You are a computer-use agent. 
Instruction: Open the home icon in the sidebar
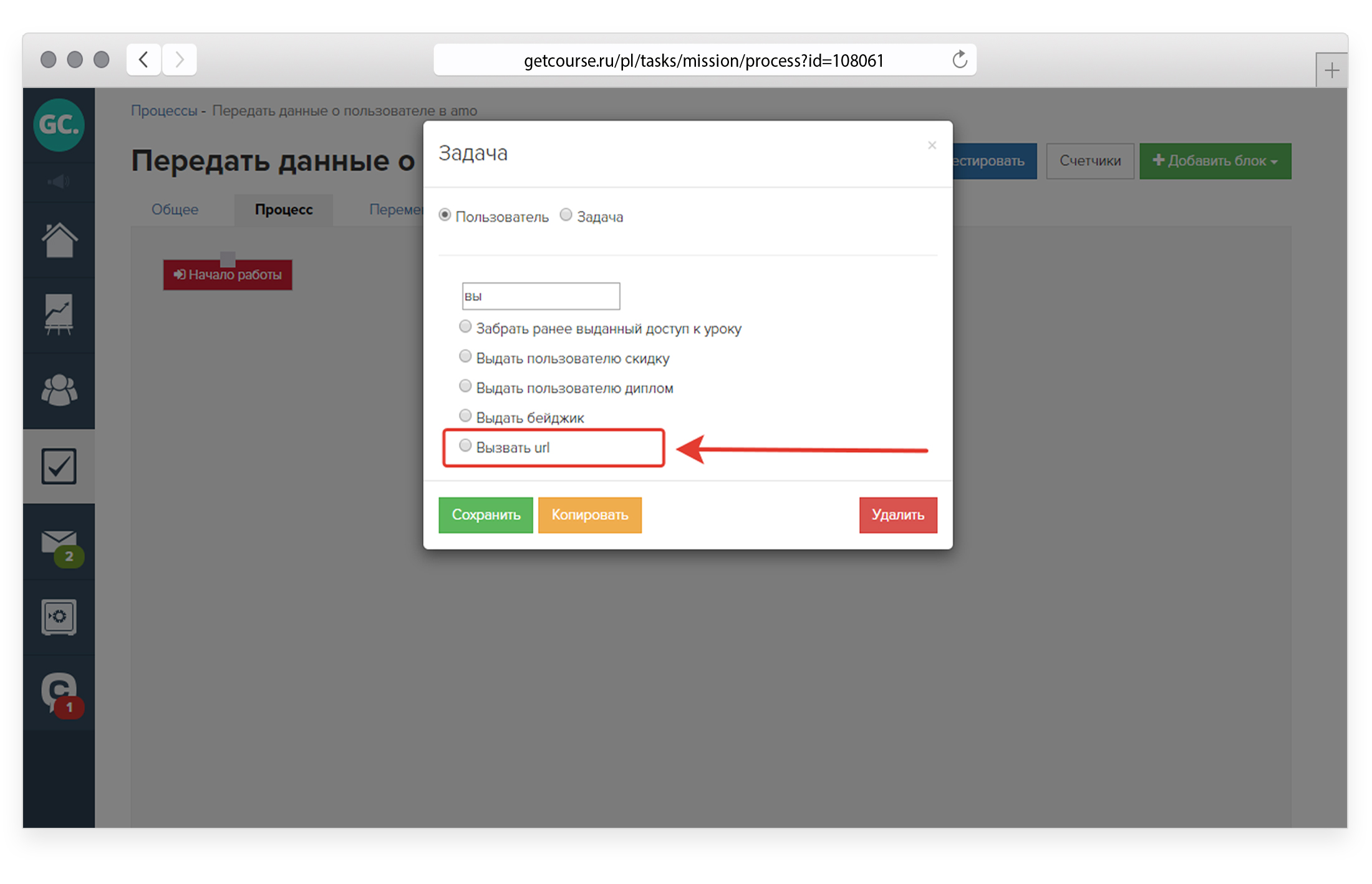(x=59, y=240)
